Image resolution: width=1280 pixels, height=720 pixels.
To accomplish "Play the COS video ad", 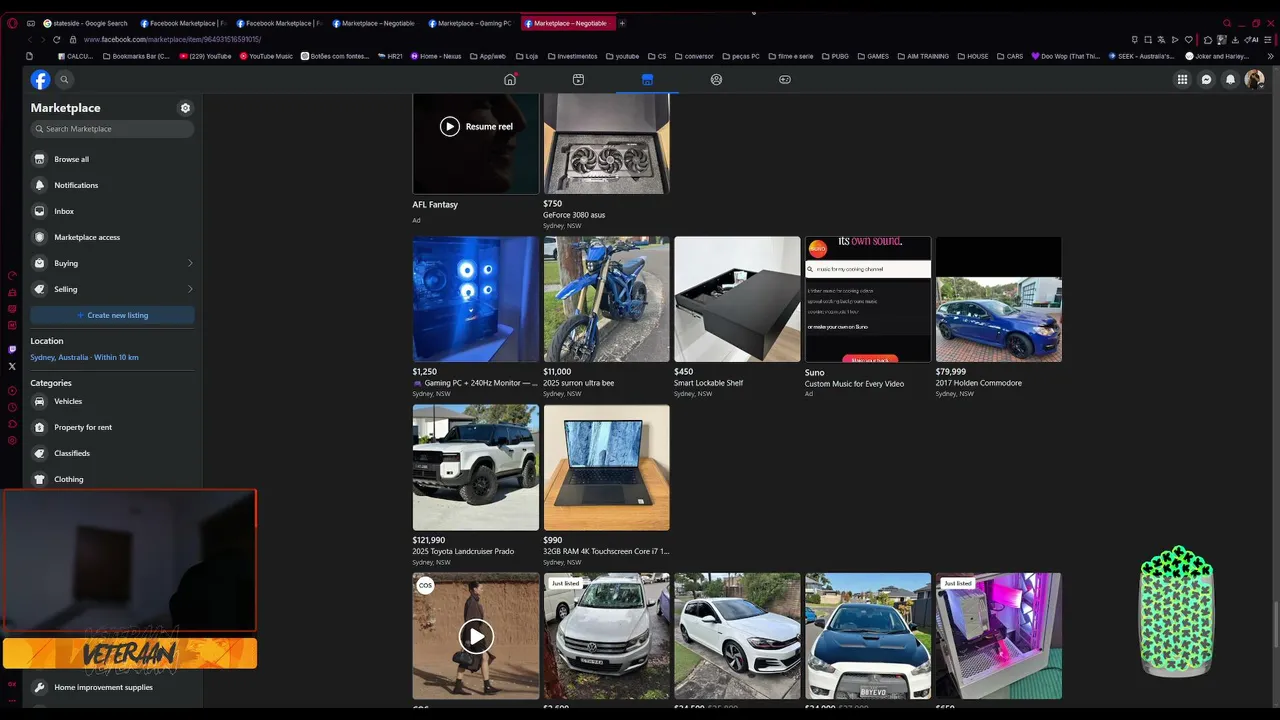I will (476, 636).
